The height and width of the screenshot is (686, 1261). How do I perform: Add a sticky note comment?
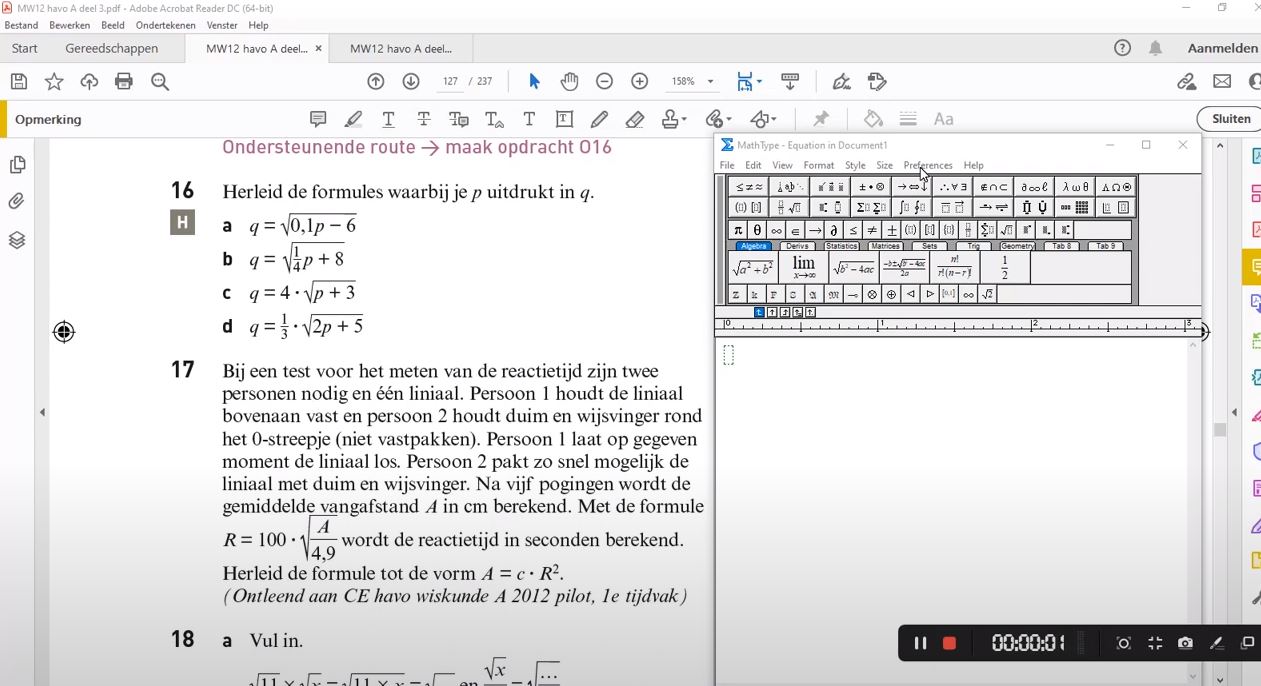pos(318,119)
